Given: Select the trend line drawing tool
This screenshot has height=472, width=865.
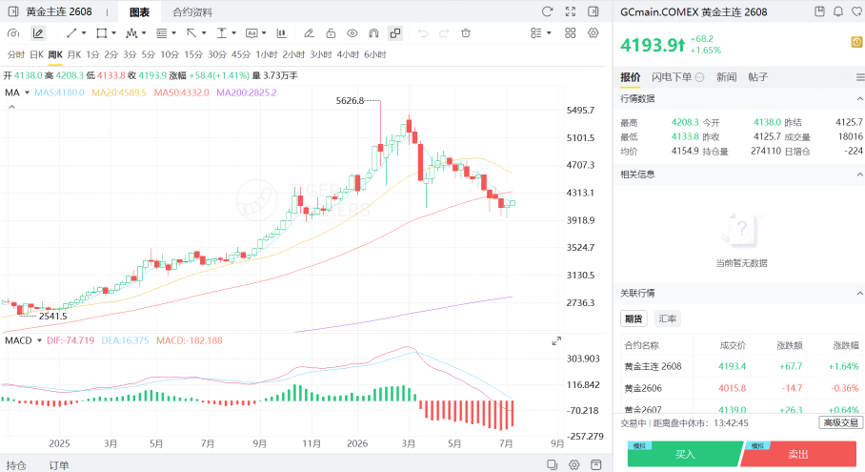Looking at the screenshot, I should point(71,34).
